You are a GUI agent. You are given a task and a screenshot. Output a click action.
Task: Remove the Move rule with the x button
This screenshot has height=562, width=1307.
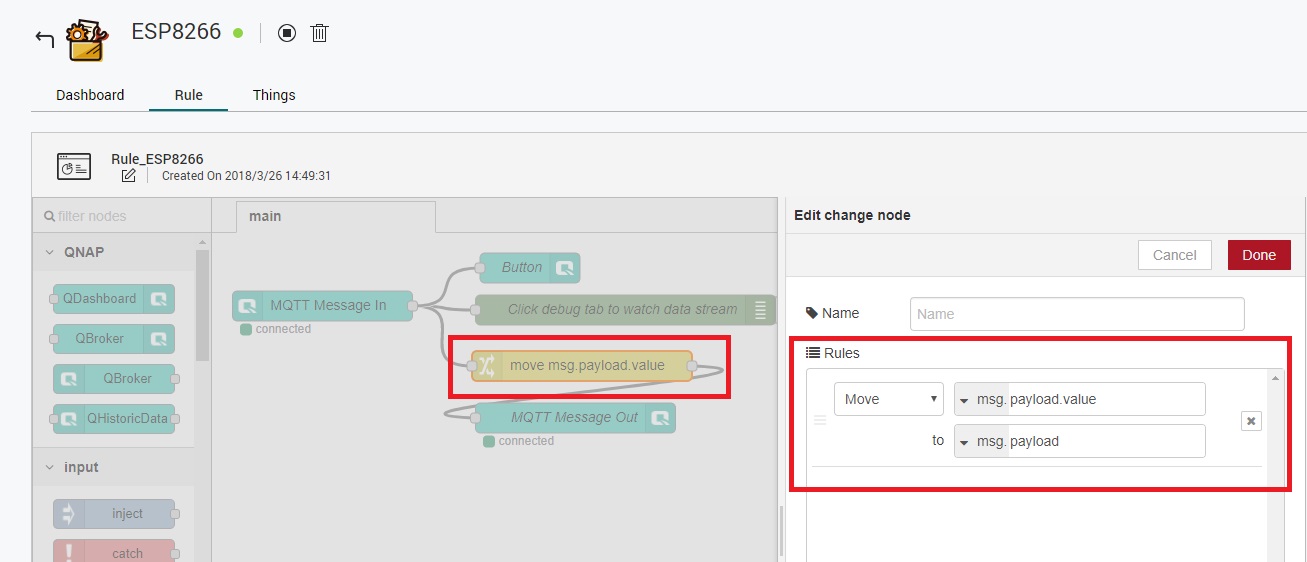pos(1250,421)
